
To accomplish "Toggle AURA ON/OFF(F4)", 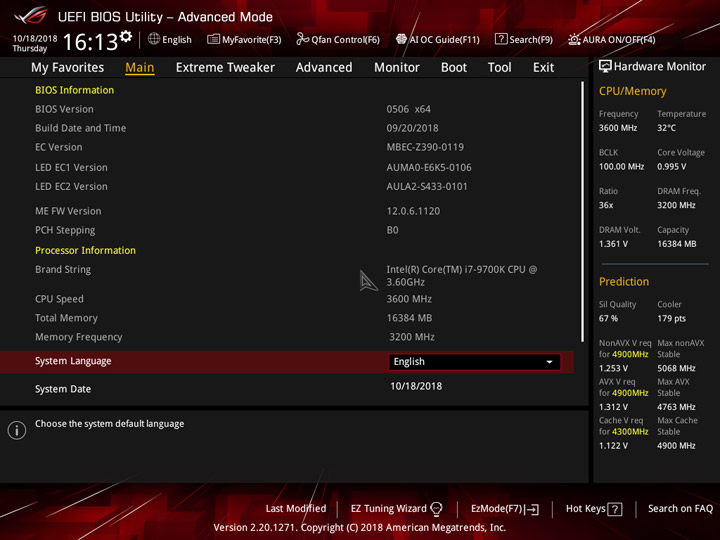I will [619, 40].
